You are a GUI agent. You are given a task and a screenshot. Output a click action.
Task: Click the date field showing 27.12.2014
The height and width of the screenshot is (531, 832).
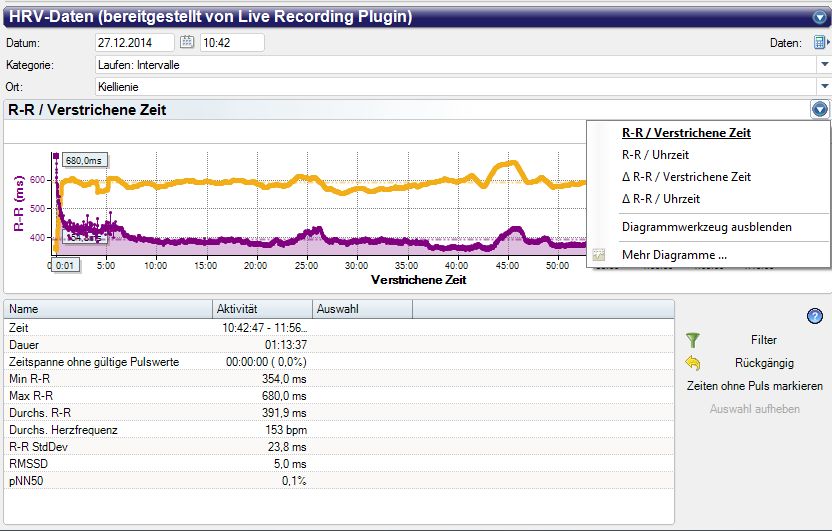pos(135,42)
